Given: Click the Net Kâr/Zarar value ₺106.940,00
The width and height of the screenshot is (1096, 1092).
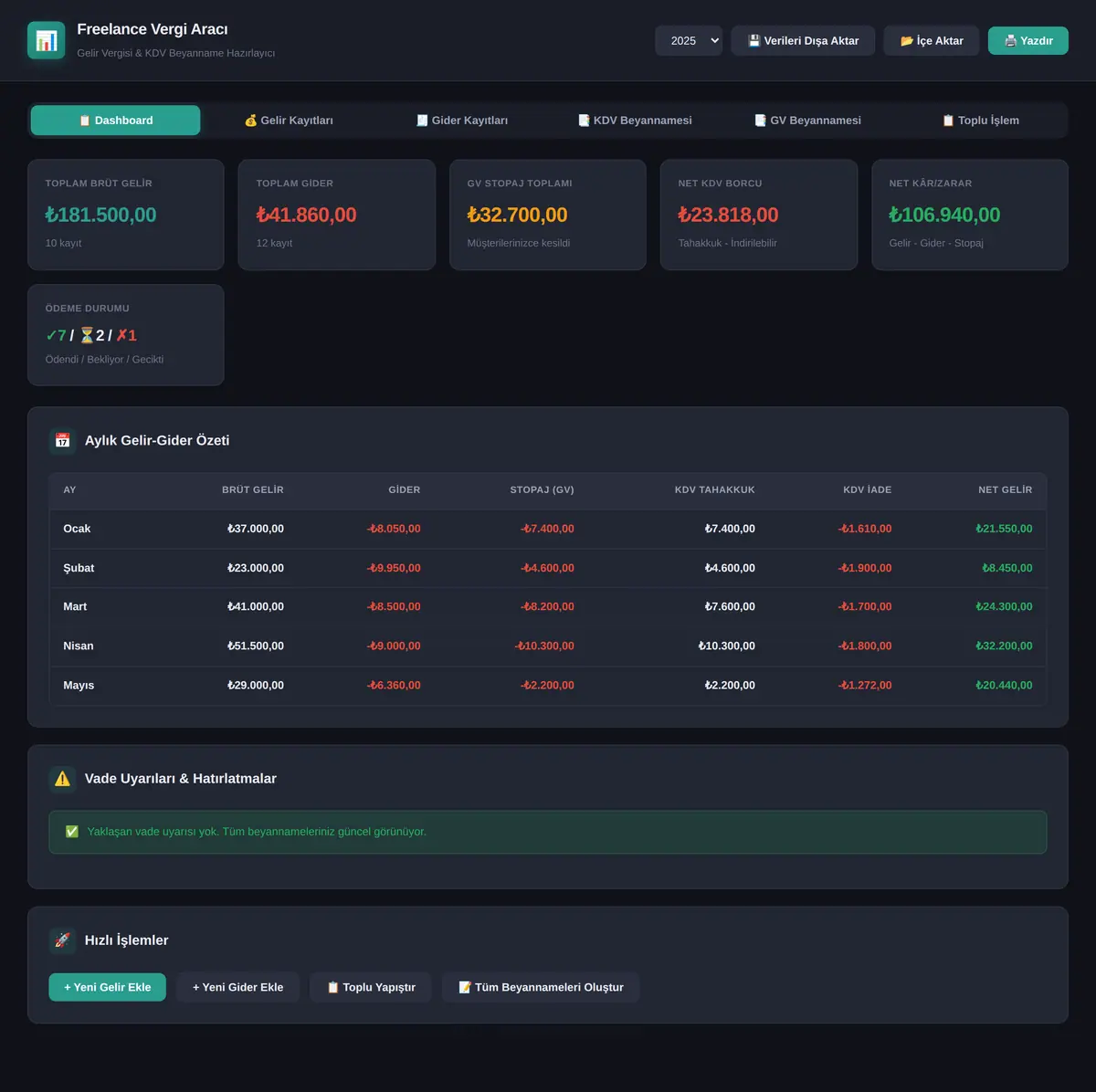Looking at the screenshot, I should pos(944,215).
